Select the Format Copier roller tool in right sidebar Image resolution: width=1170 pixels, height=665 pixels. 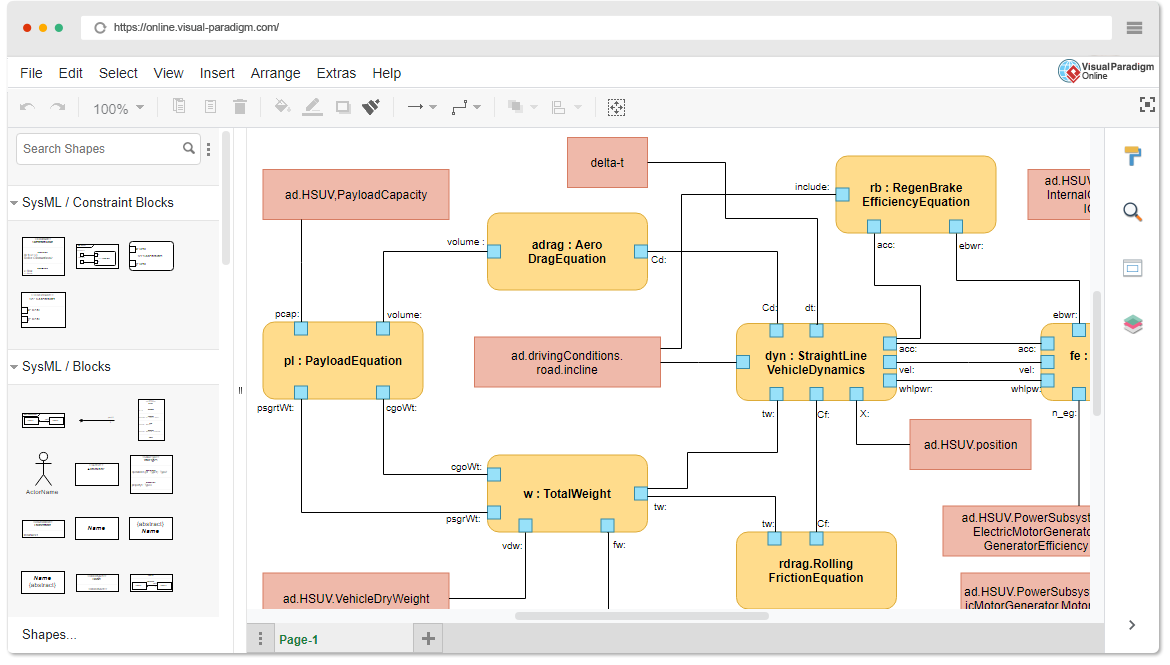pyautogui.click(x=1133, y=155)
